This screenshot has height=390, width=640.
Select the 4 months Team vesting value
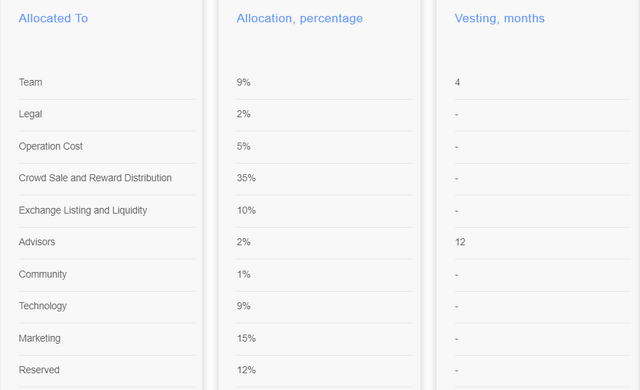(458, 82)
